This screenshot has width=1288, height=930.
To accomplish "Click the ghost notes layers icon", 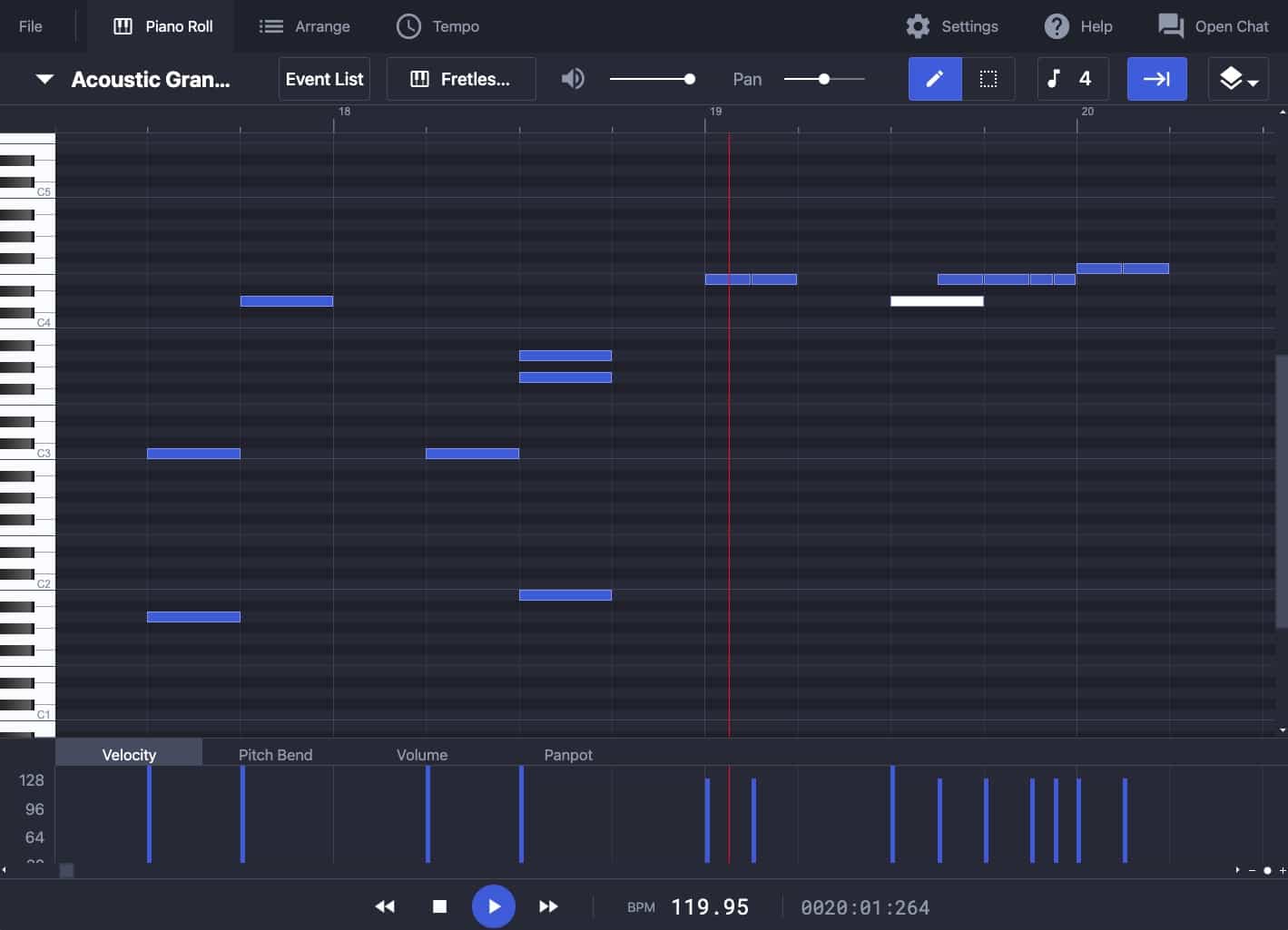I will pyautogui.click(x=1232, y=77).
